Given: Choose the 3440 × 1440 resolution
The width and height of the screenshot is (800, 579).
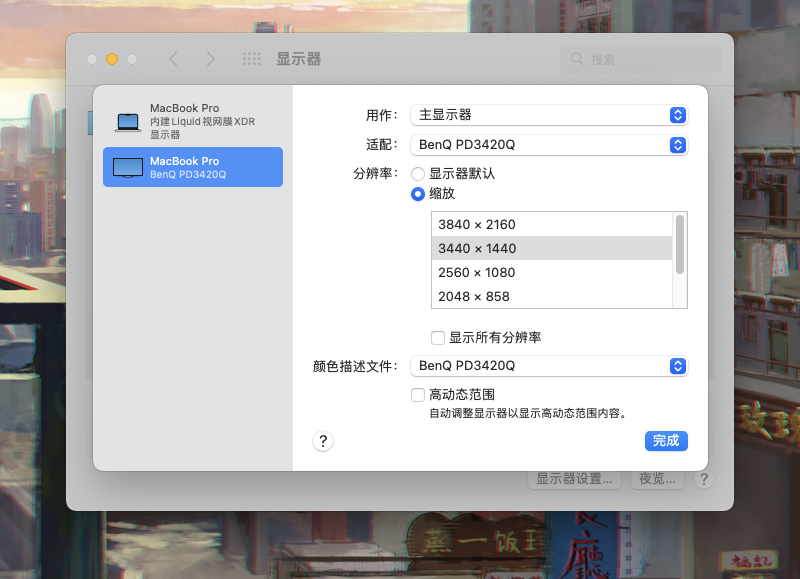Looking at the screenshot, I should tap(552, 248).
